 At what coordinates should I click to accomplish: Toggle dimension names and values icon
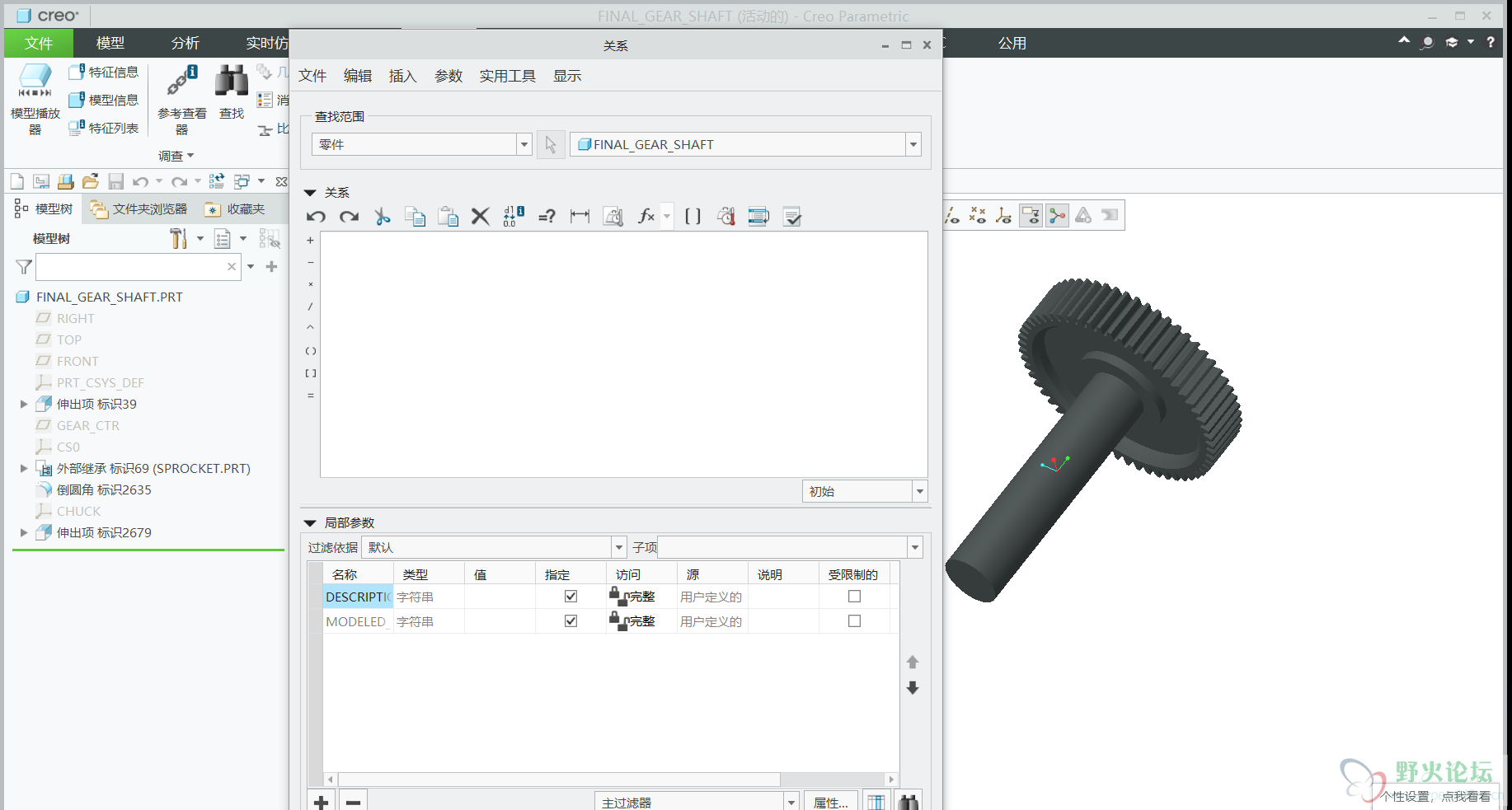tap(514, 217)
